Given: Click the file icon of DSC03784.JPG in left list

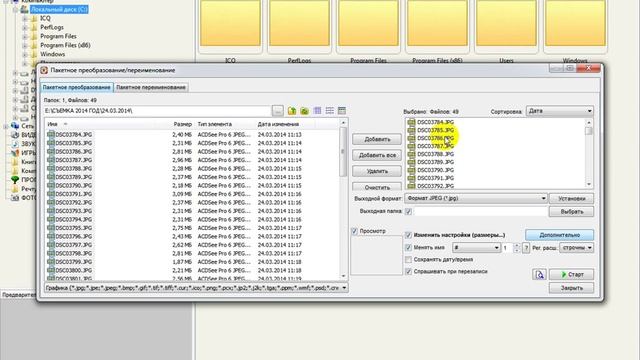Looking at the screenshot, I should (51, 134).
